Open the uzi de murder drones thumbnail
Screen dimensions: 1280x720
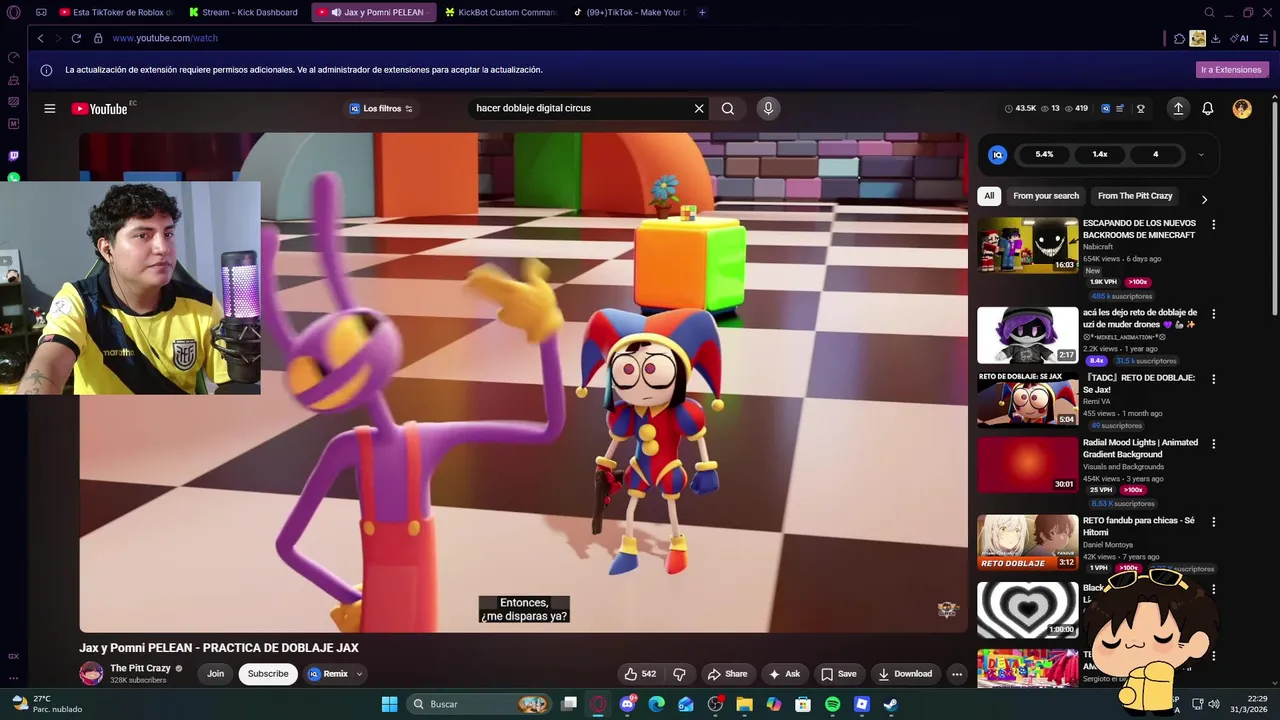pyautogui.click(x=1027, y=334)
